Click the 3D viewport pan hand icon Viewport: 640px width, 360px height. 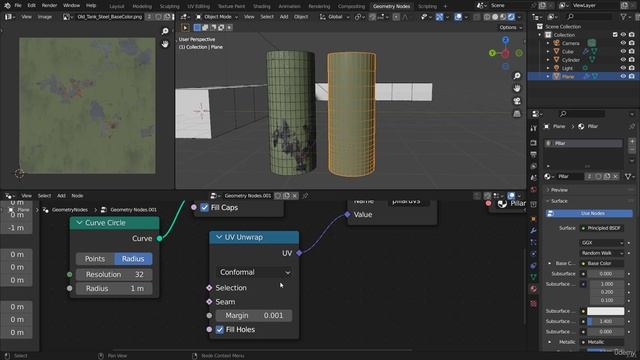(517, 88)
